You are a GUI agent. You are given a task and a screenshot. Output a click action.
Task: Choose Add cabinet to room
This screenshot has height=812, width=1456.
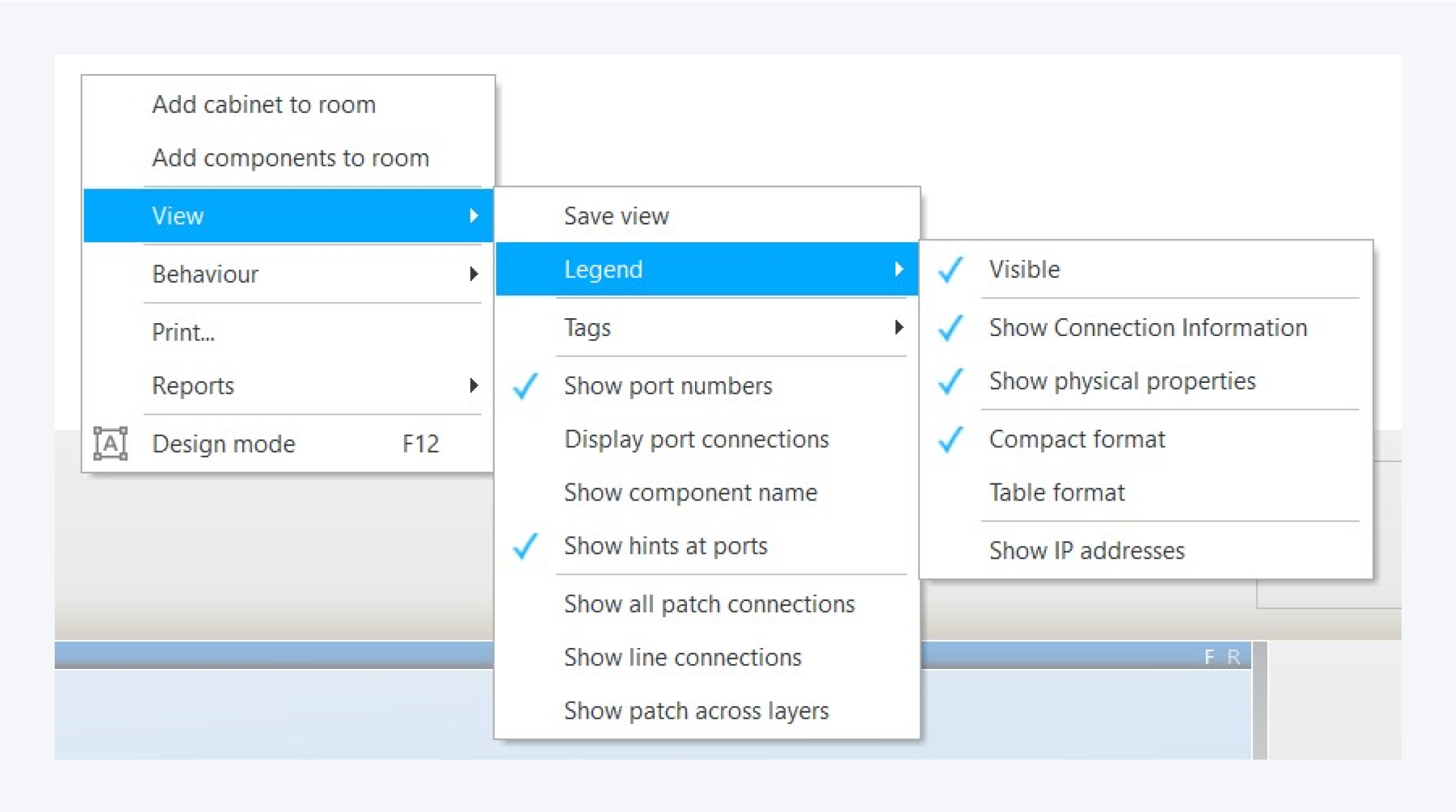263,105
